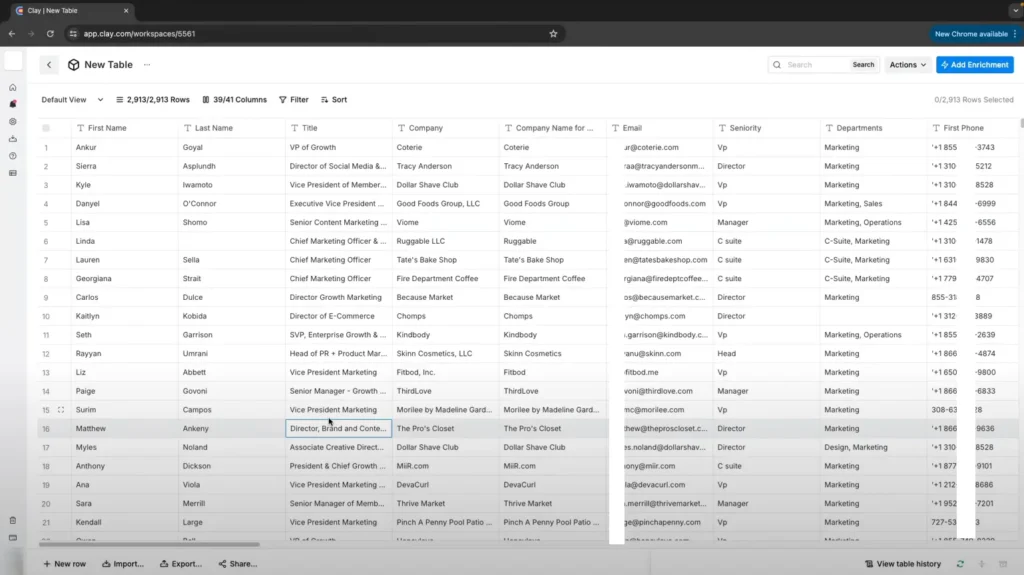Open the Export menu

click(x=181, y=564)
